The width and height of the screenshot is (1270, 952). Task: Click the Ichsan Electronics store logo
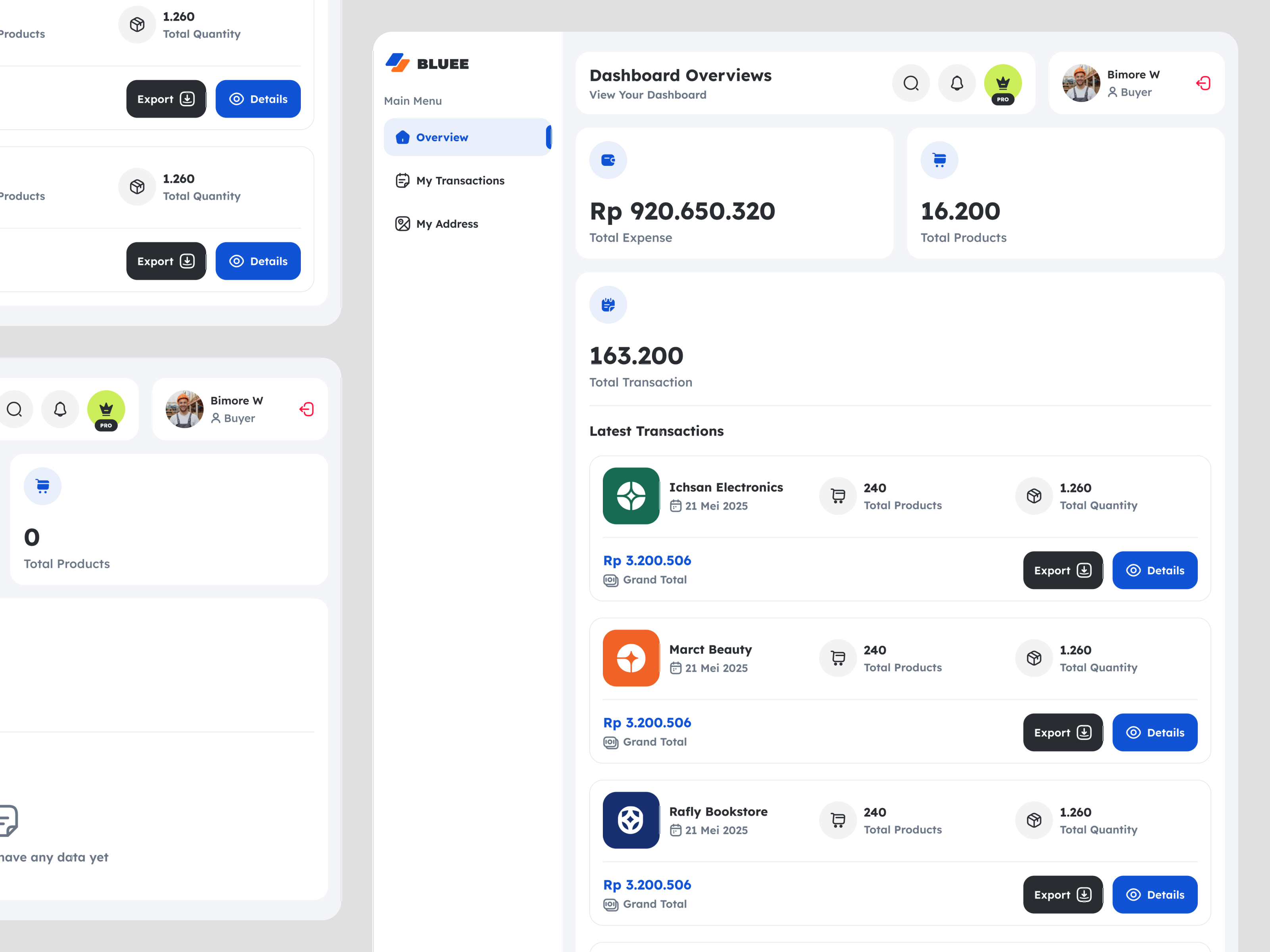coord(631,496)
